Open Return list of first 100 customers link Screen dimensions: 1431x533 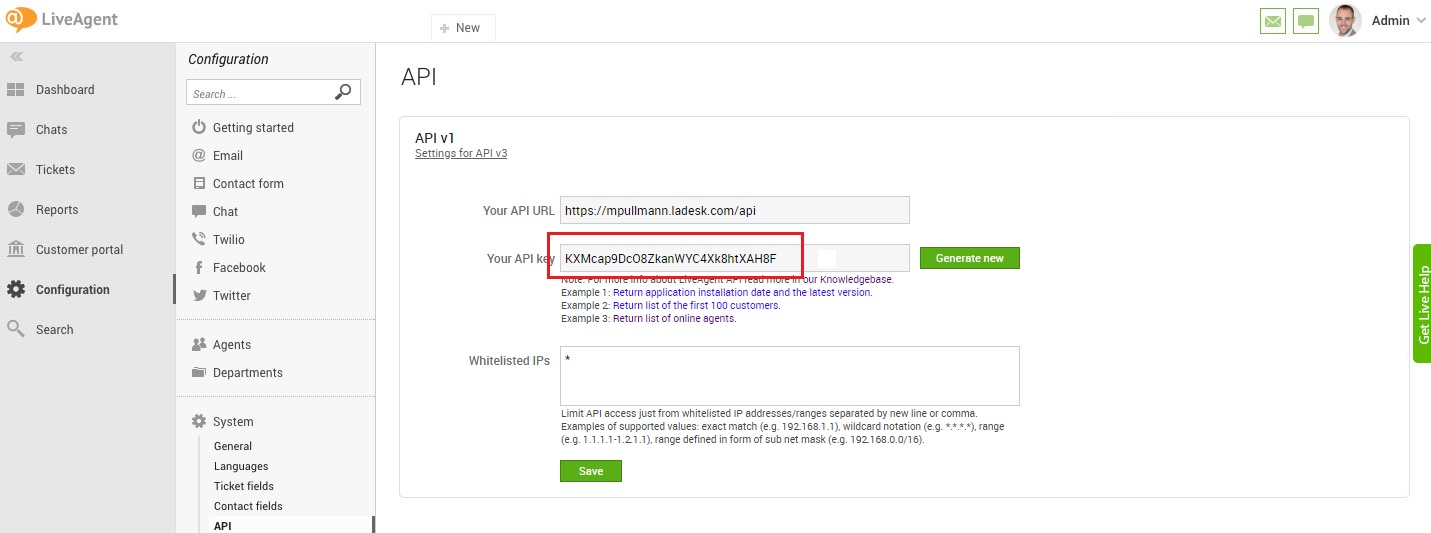[696, 306]
